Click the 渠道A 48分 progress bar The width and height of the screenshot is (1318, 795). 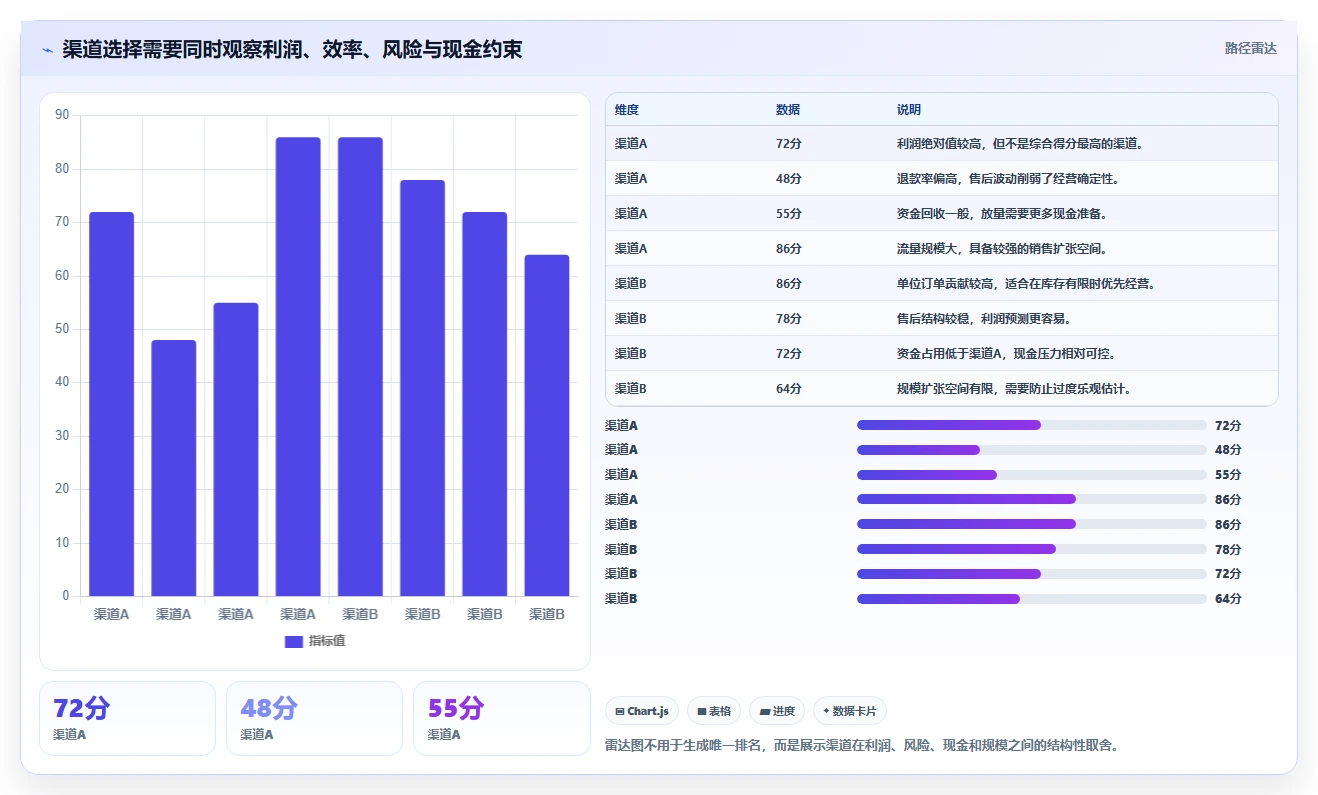pos(1032,450)
